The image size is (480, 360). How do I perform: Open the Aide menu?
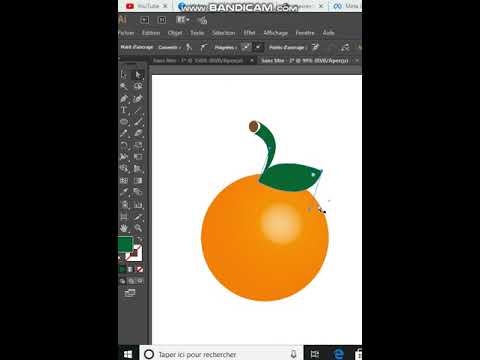[329, 33]
